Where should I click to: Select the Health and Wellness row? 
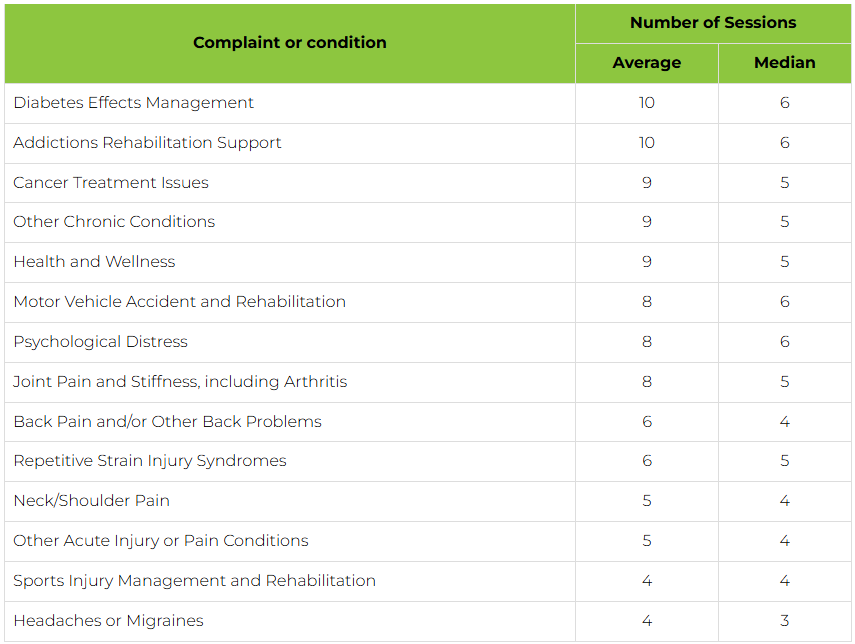click(x=428, y=262)
